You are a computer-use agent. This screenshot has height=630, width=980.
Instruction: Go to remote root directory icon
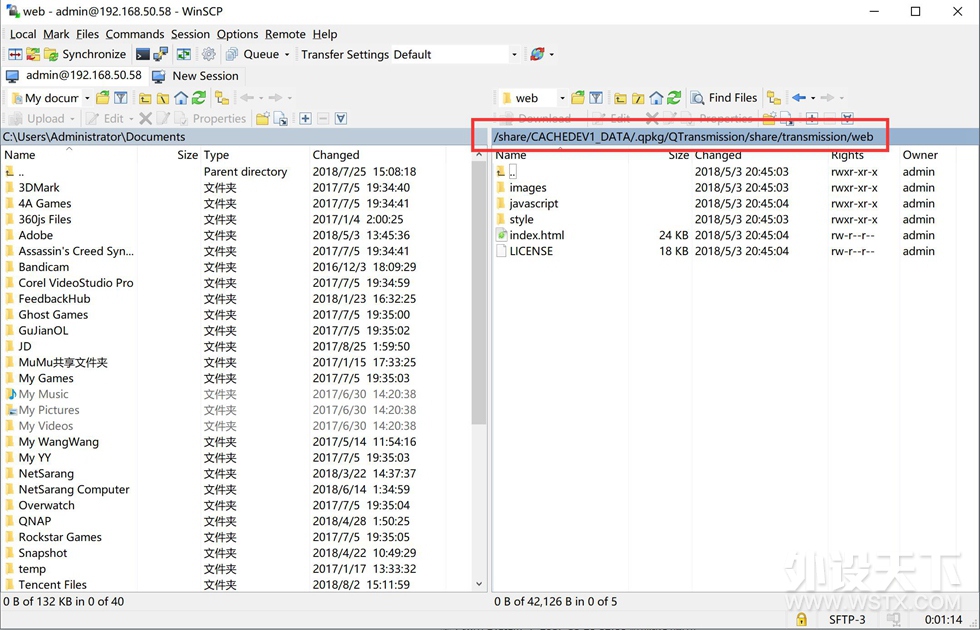click(638, 98)
